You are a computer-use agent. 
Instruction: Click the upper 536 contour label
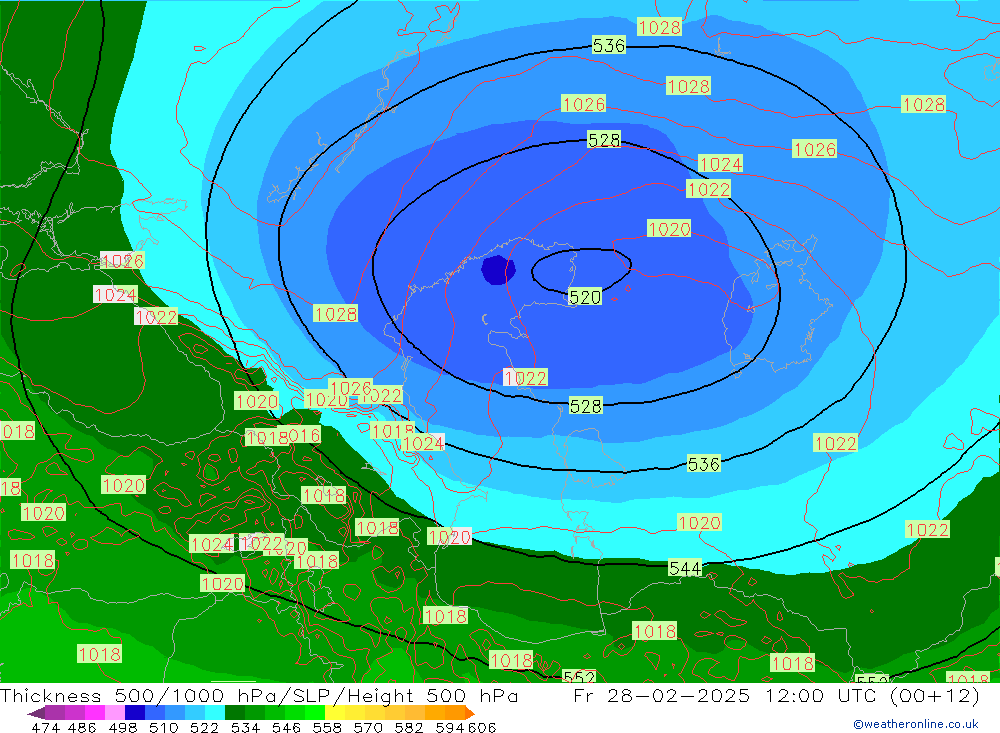[x=609, y=45]
